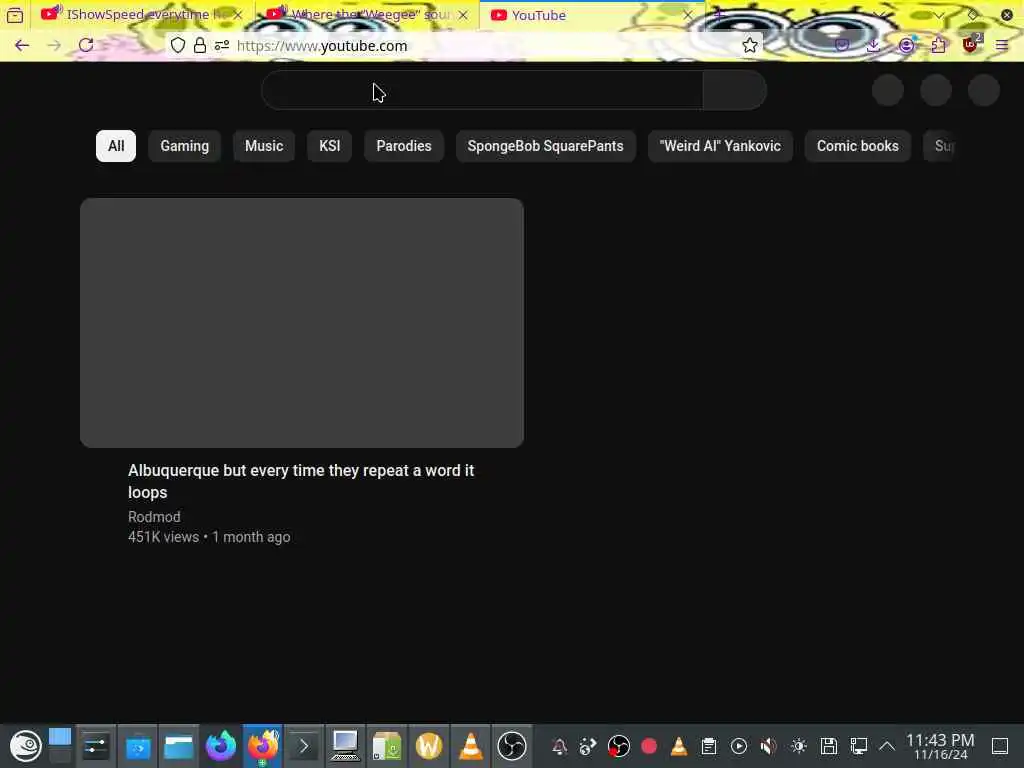Open the virtual desktop pager

60,746
